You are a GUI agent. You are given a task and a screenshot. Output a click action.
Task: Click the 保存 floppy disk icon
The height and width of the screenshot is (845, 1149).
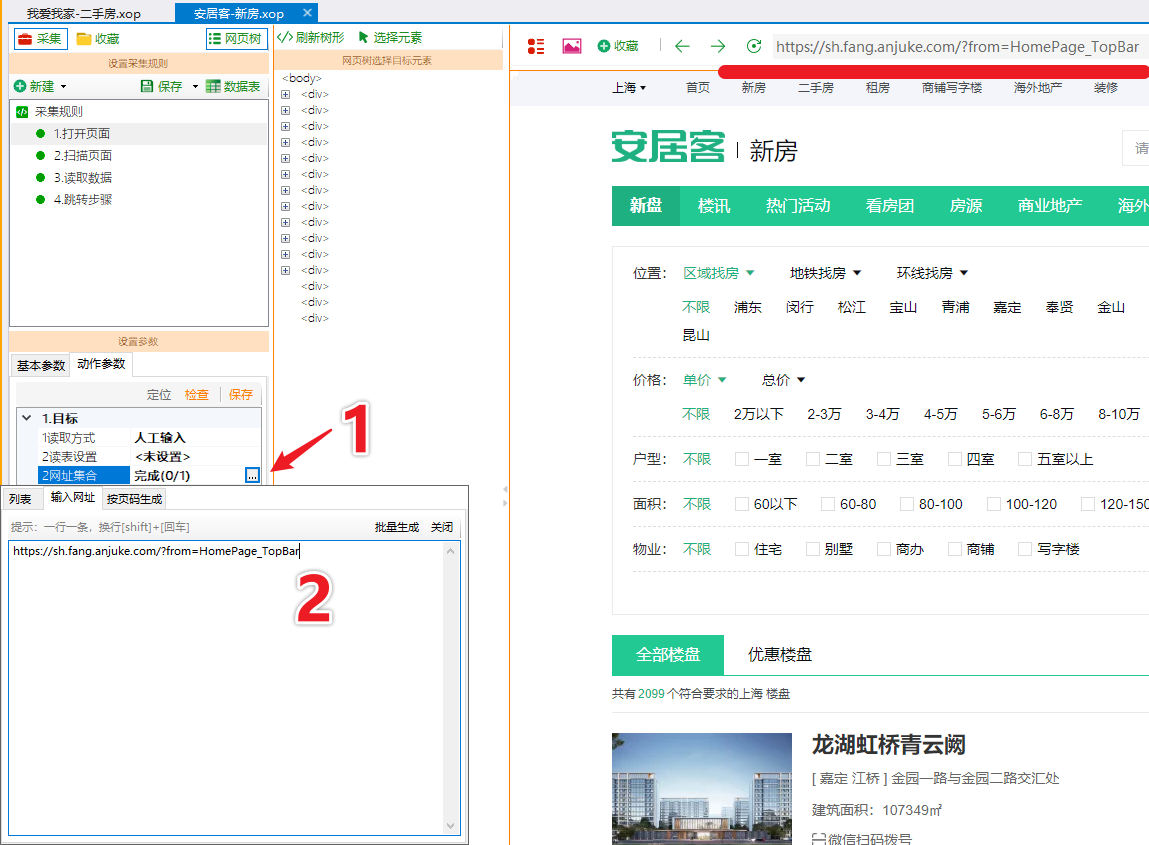(147, 86)
